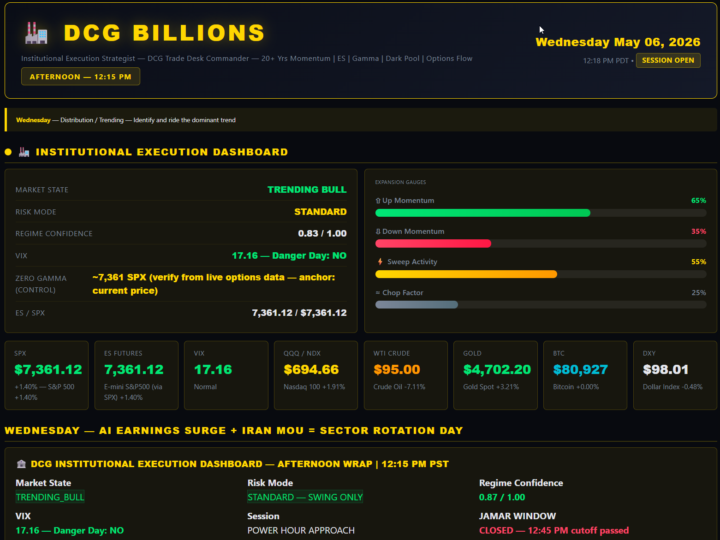720x540 pixels.
Task: Click the 'TRENDING BULL' market state value
Action: click(307, 190)
